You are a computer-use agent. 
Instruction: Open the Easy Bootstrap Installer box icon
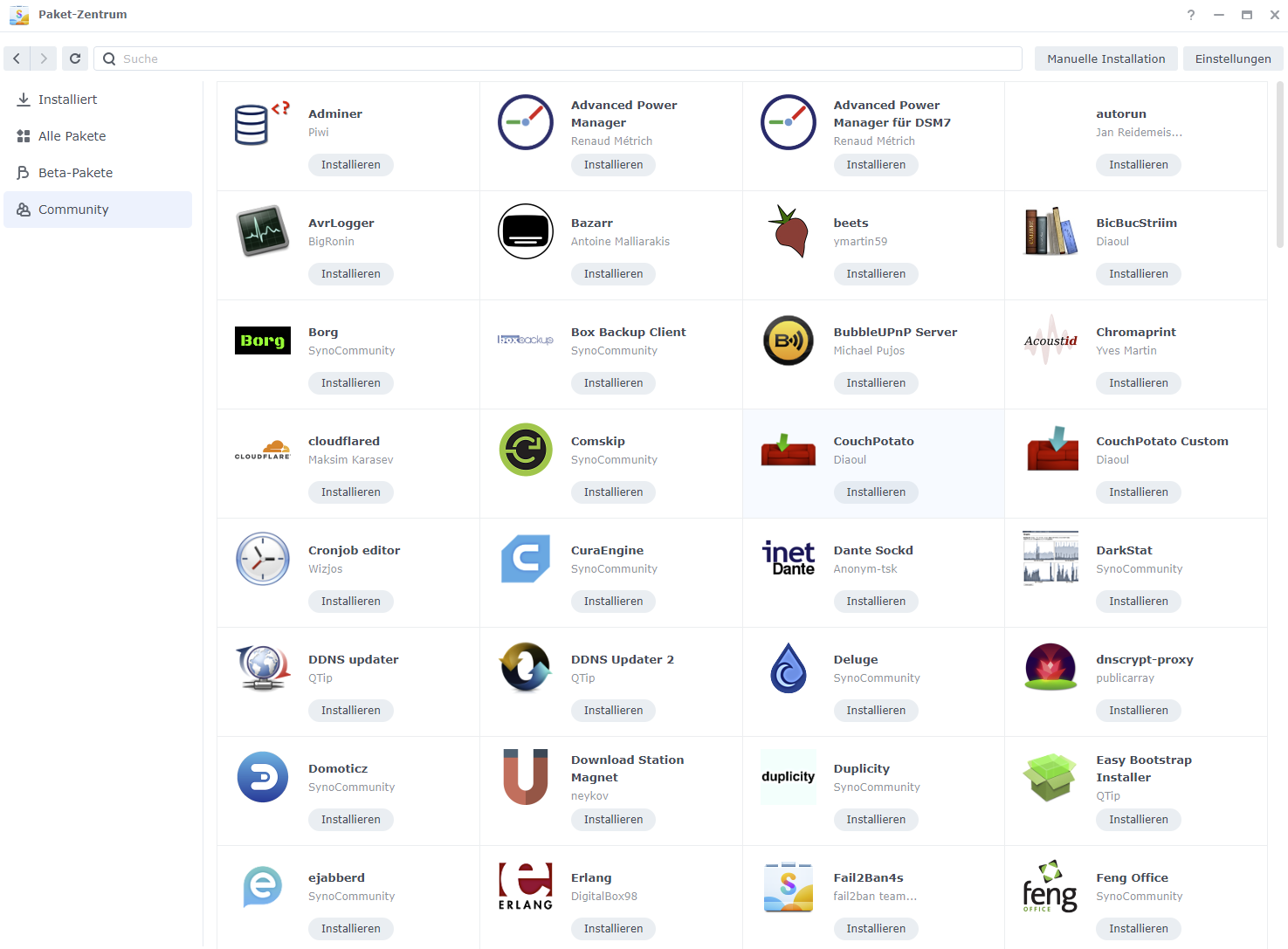click(1050, 777)
